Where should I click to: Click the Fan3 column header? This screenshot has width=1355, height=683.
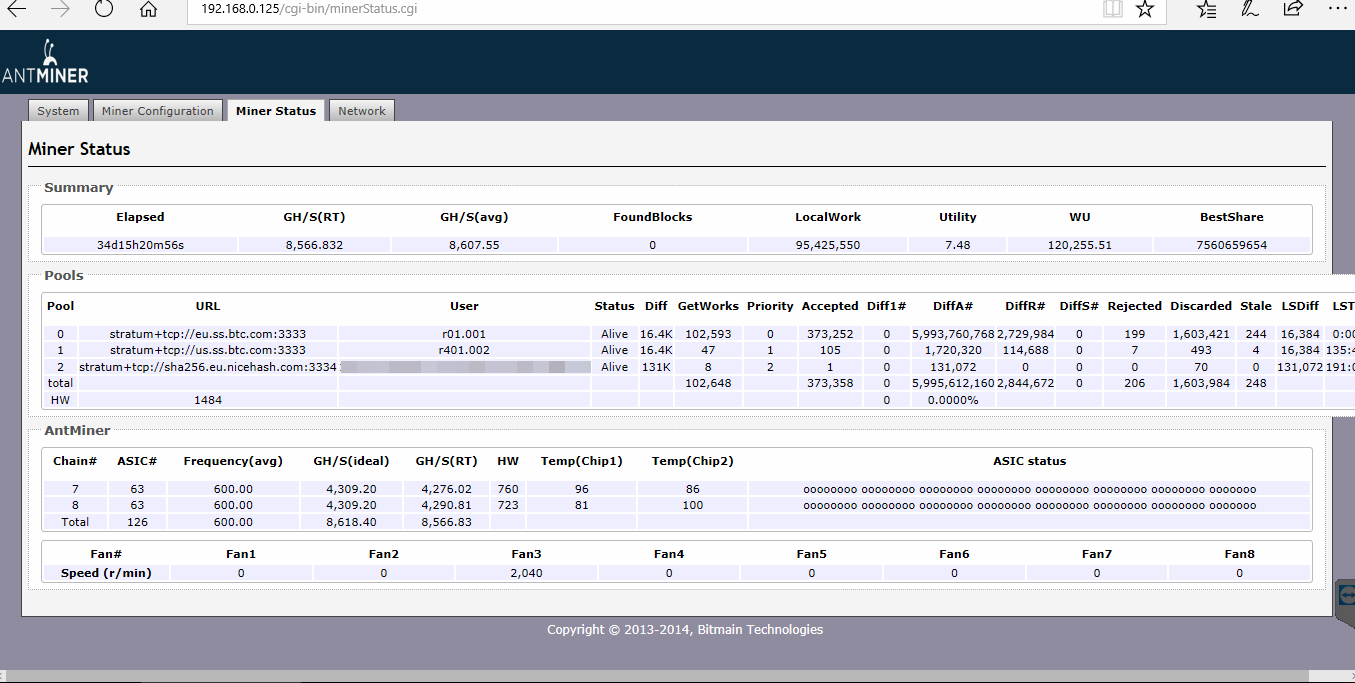526,553
